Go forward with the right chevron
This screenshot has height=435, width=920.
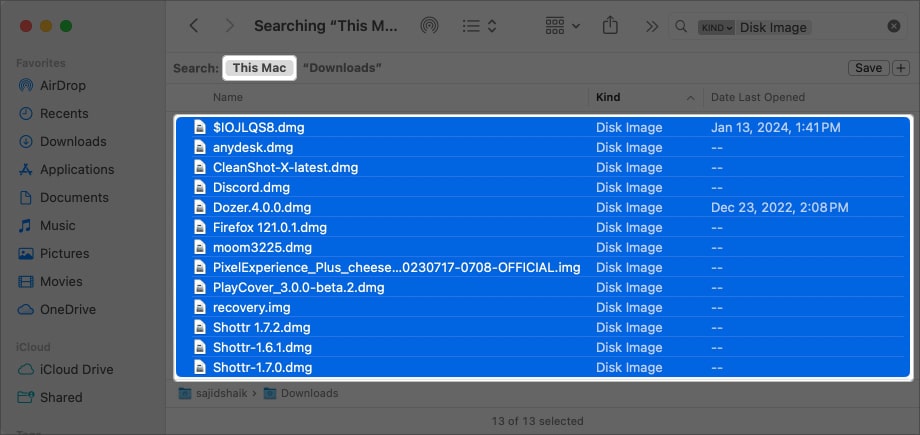click(229, 26)
